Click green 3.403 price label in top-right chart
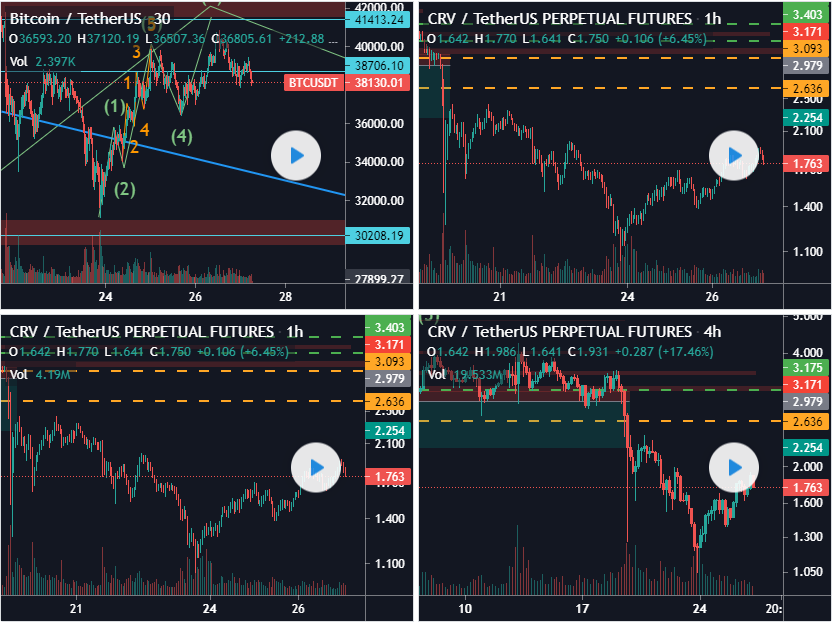Image resolution: width=832 pixels, height=622 pixels. (806, 15)
